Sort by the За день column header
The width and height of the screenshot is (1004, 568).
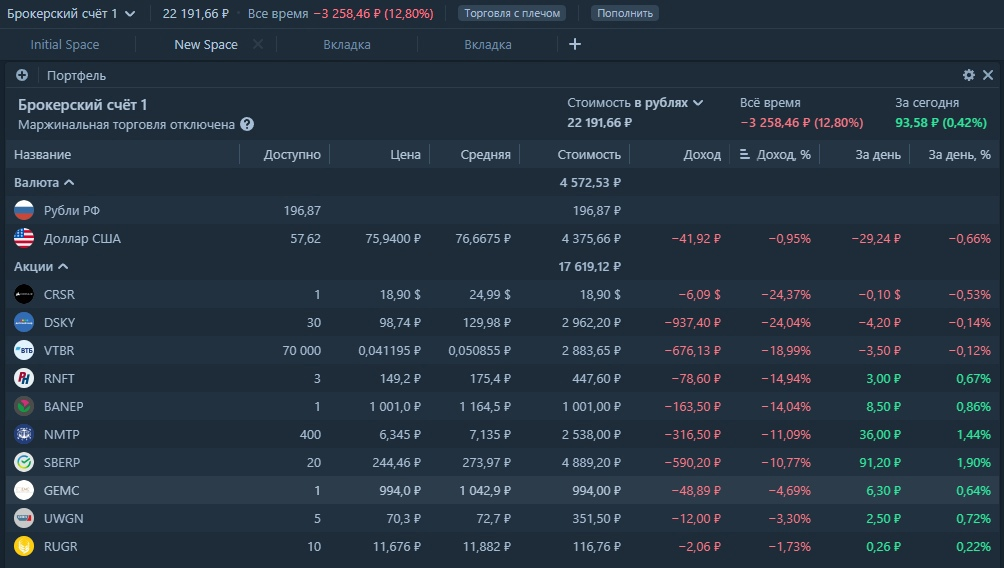(x=878, y=154)
